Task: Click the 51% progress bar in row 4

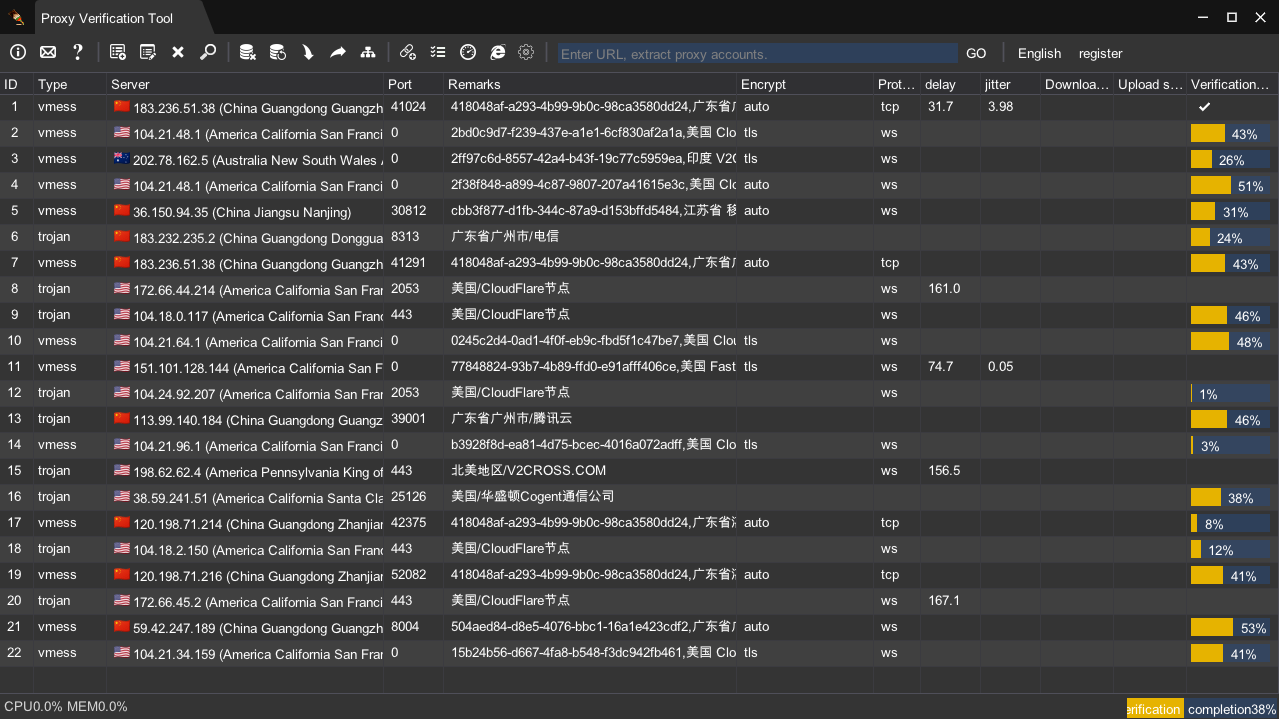Action: coord(1230,185)
